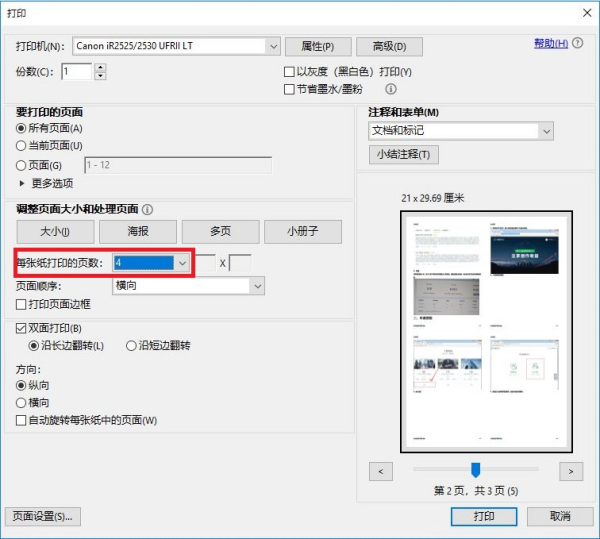Enable 以灰度(黑白色)打印 checkbox
600x539 pixels.
point(290,72)
